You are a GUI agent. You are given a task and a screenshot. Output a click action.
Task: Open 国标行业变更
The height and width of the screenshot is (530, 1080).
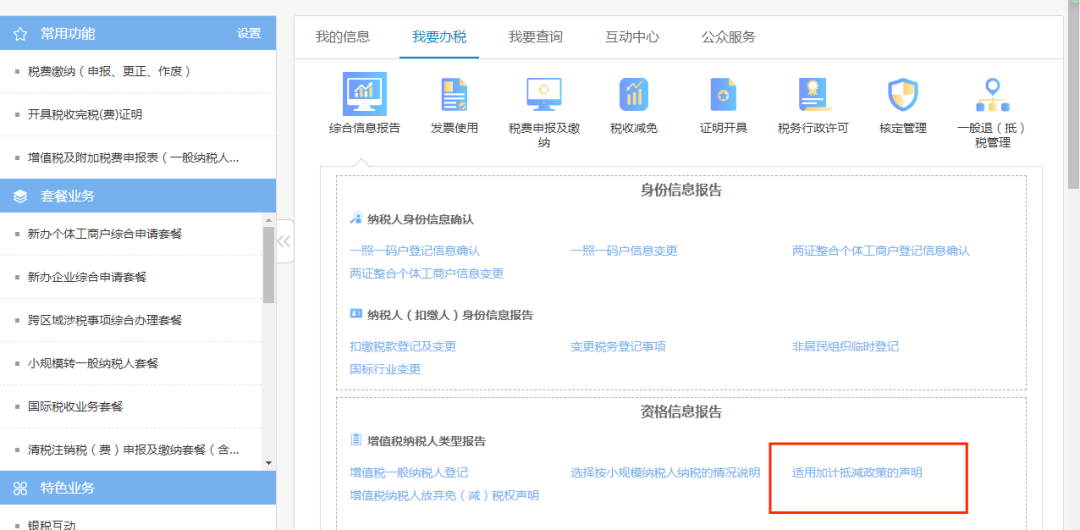point(385,369)
